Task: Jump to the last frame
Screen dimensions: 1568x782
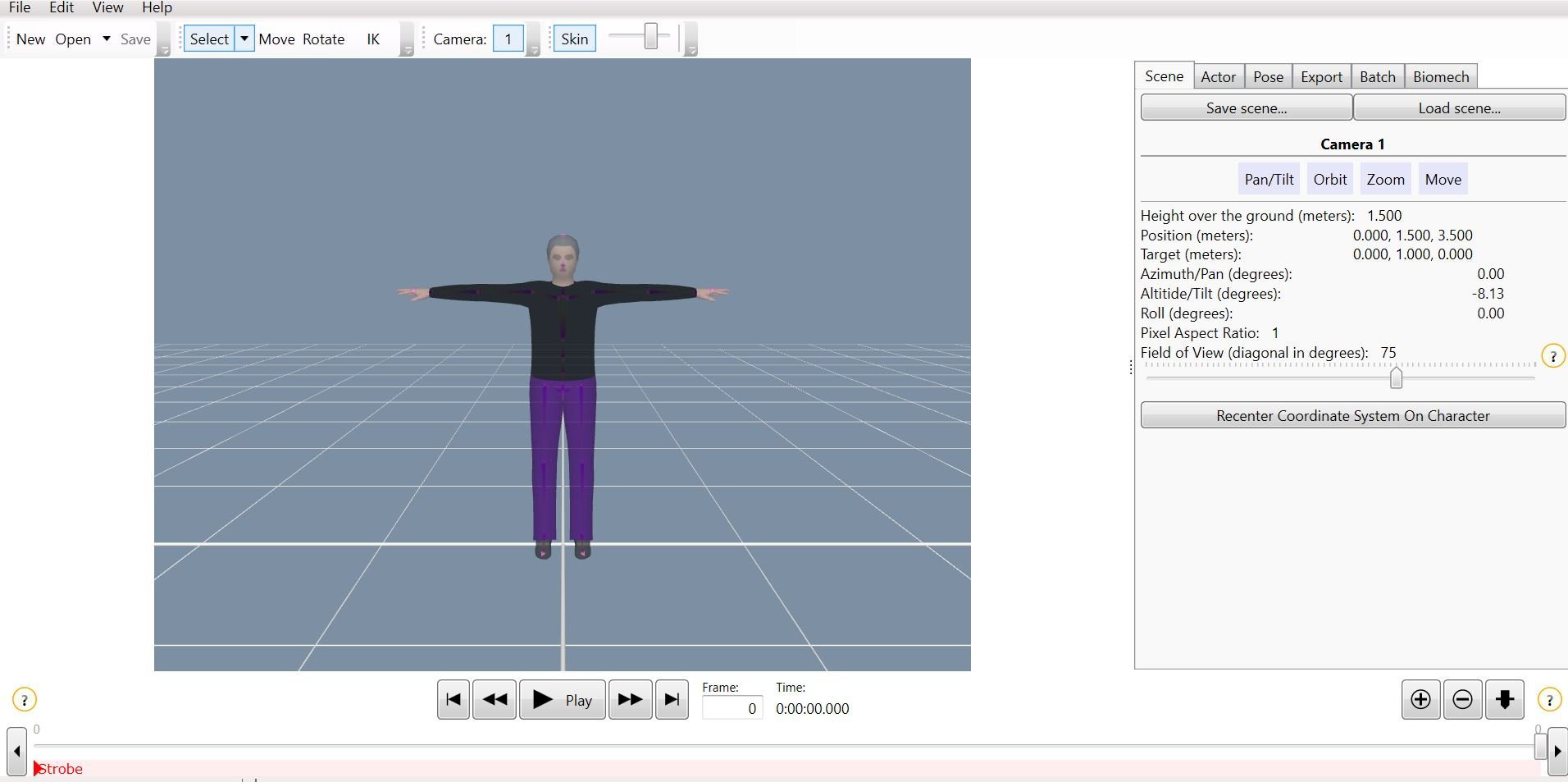Action: point(672,700)
